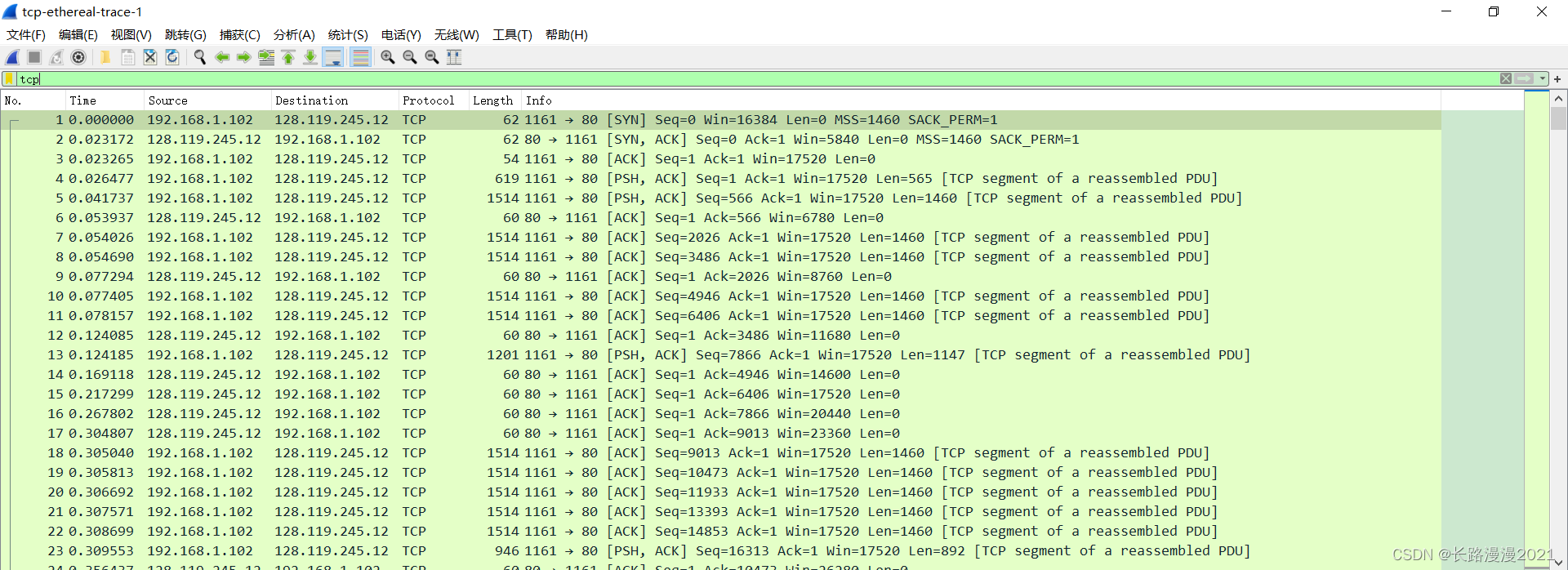Open the 跳转(G) menu
The width and height of the screenshot is (1568, 570).
(185, 35)
